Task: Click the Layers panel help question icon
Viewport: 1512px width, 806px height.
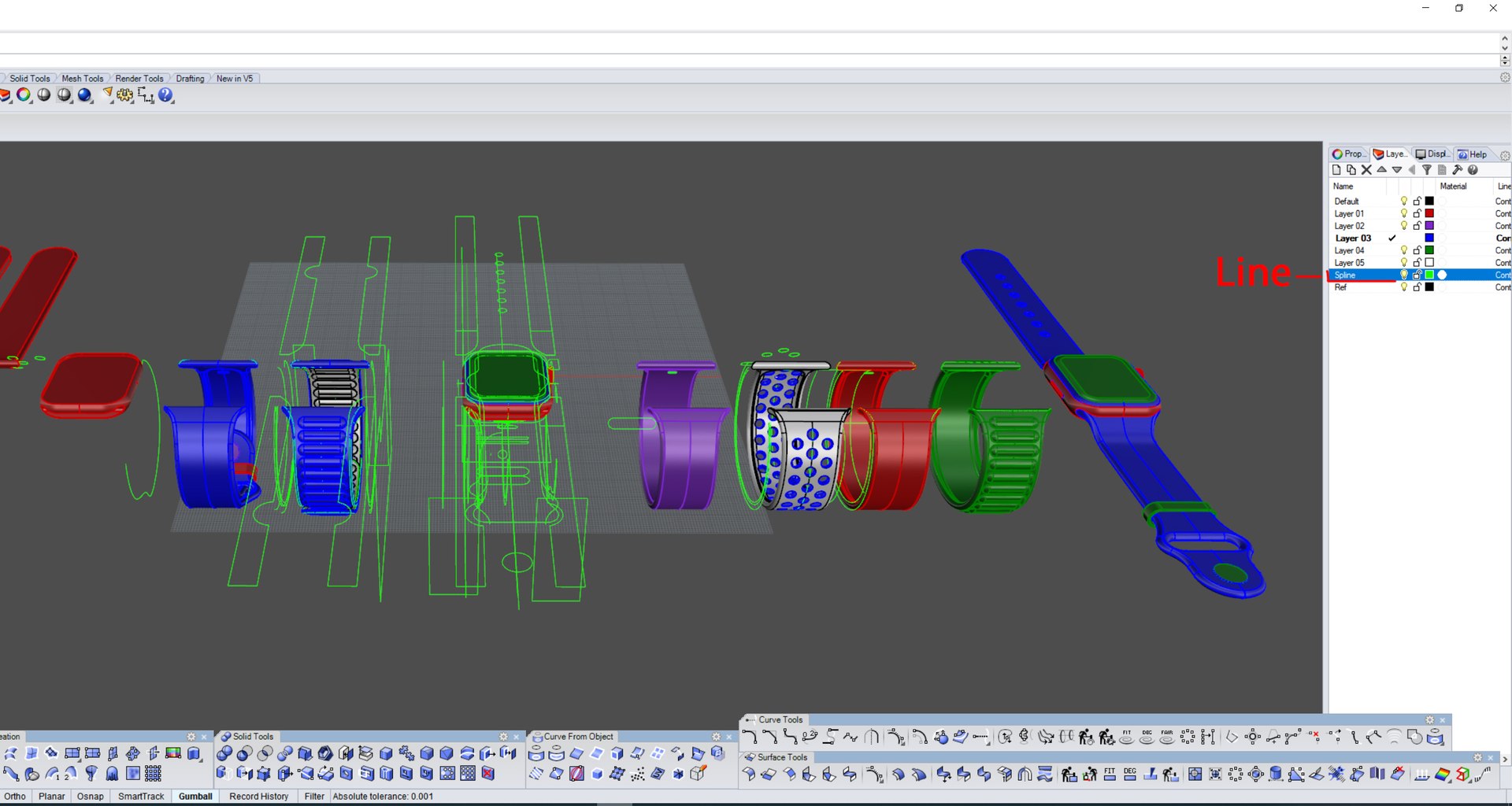Action: (x=1473, y=170)
